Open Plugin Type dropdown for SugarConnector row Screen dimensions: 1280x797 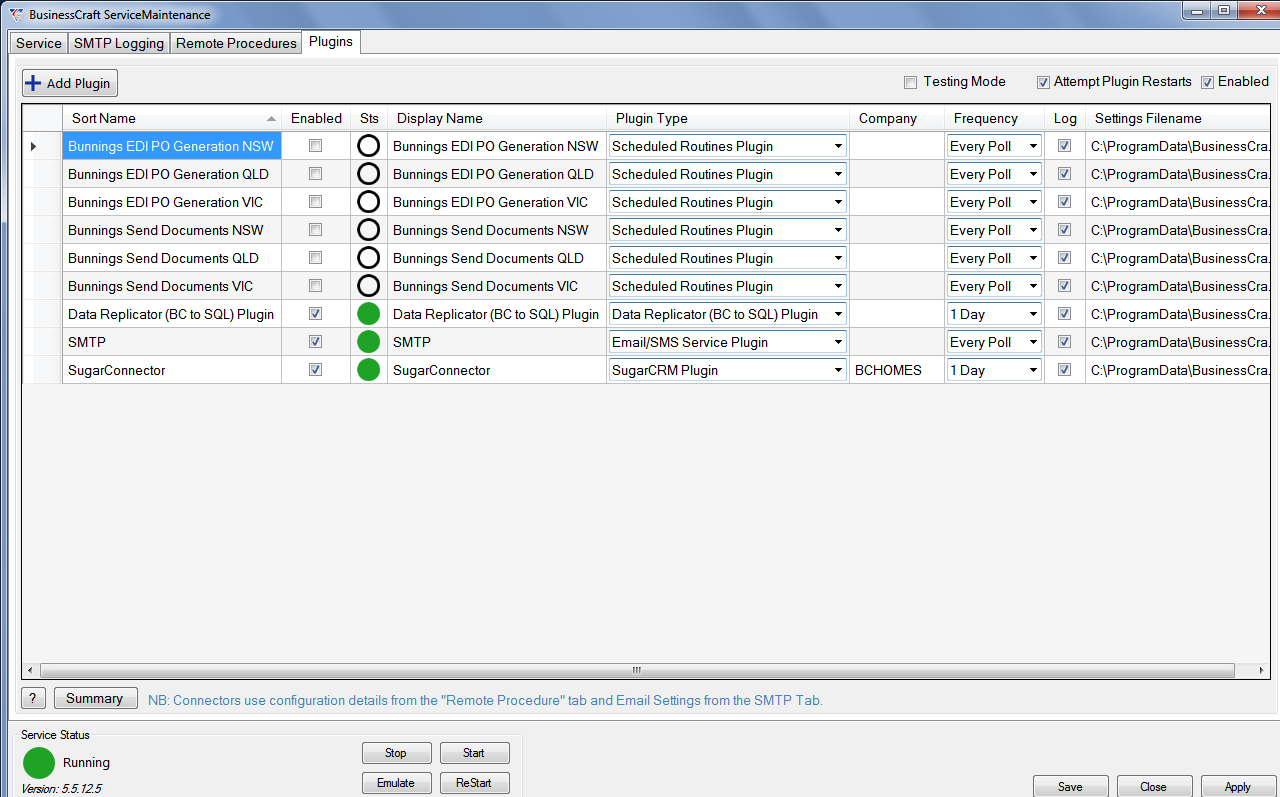(x=837, y=370)
